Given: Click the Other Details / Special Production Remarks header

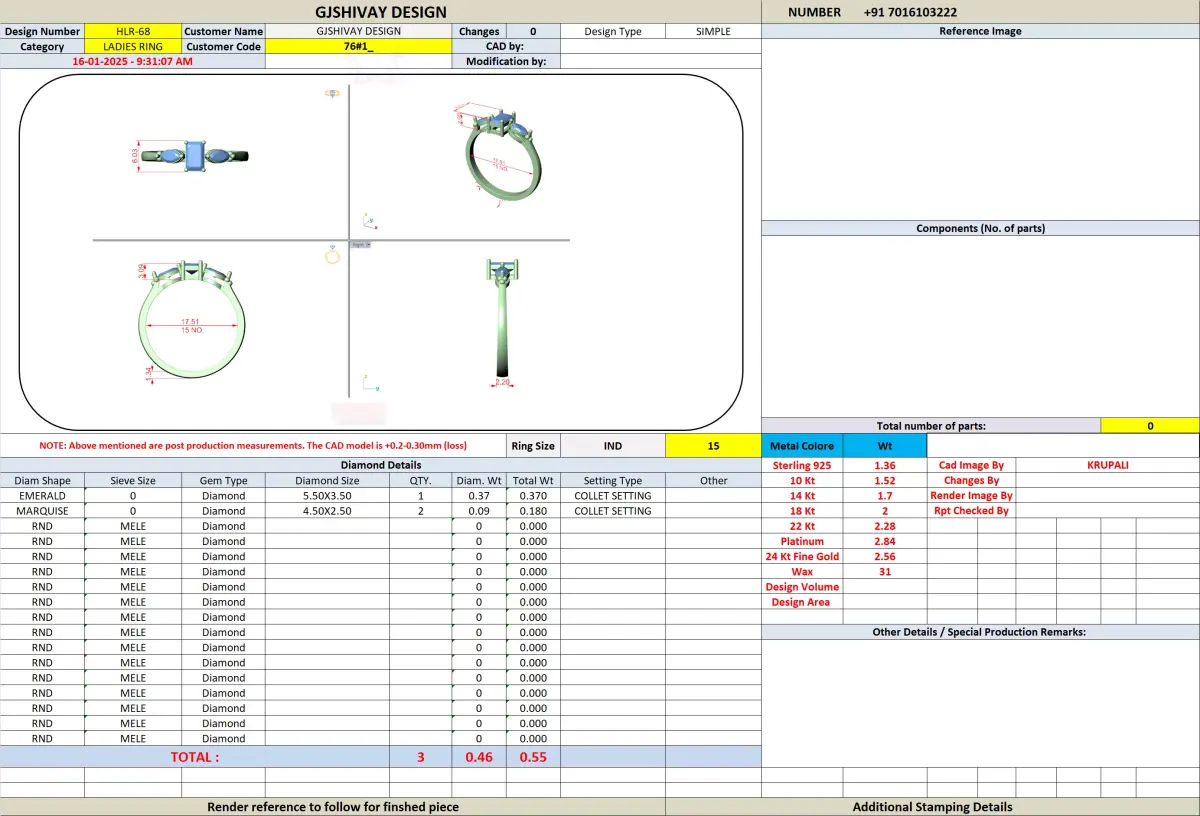Looking at the screenshot, I should 980,632.
